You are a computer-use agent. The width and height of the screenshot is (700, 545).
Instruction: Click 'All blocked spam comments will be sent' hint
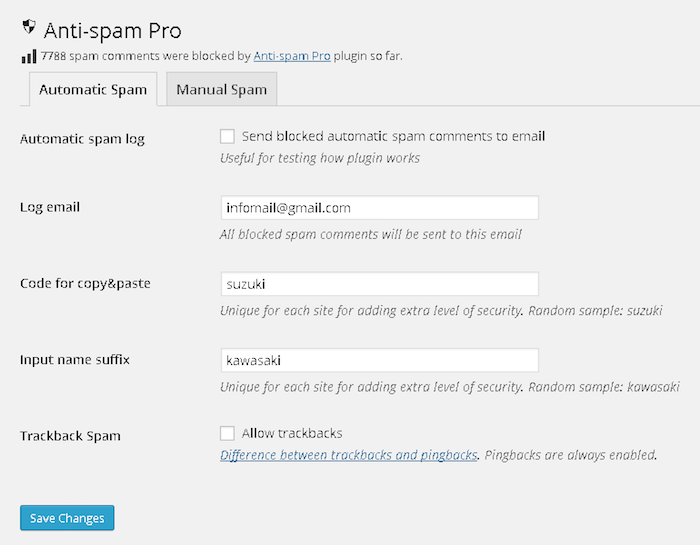click(371, 234)
